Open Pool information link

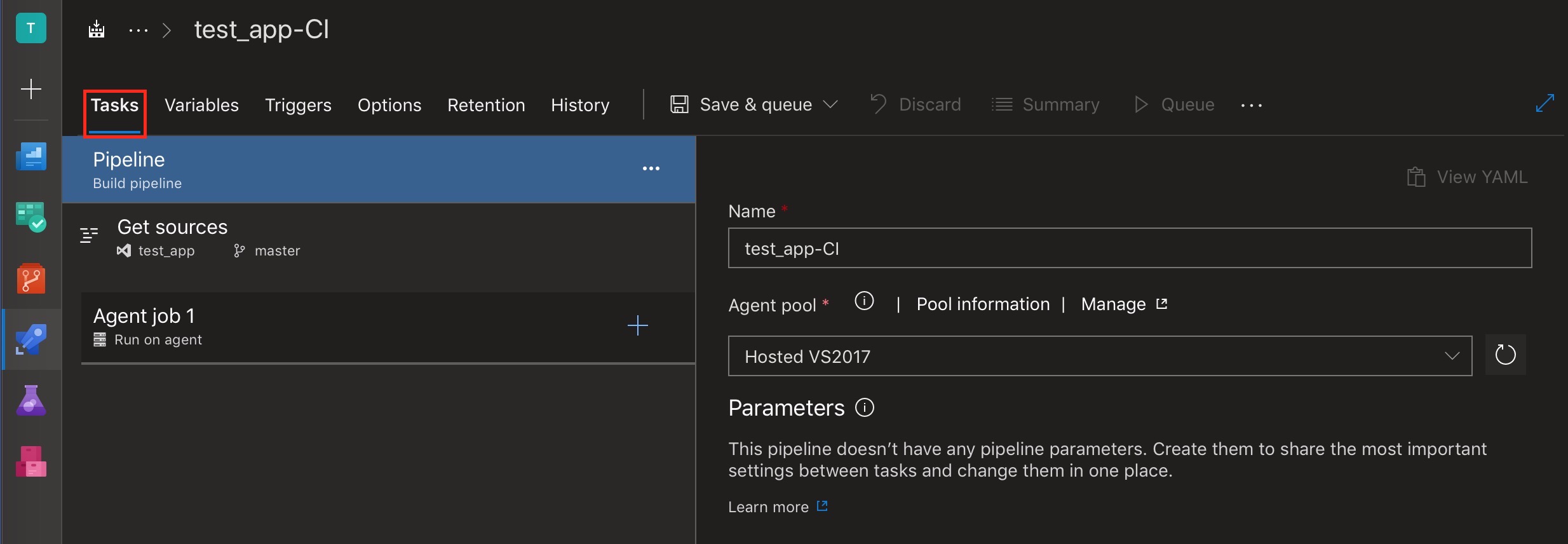click(983, 304)
